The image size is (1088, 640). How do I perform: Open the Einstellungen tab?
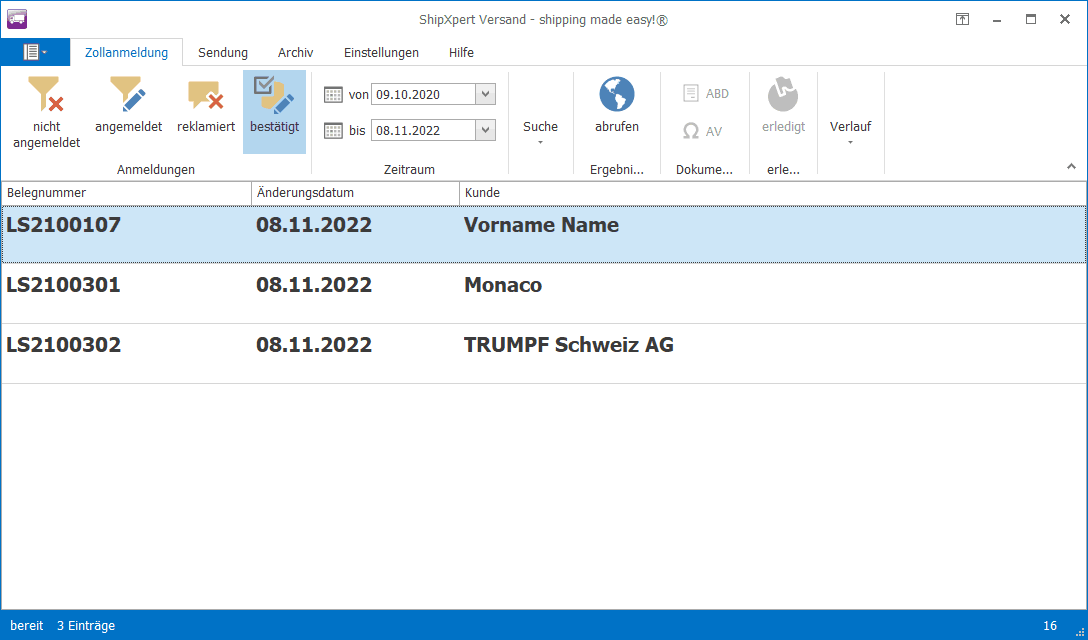click(x=381, y=53)
